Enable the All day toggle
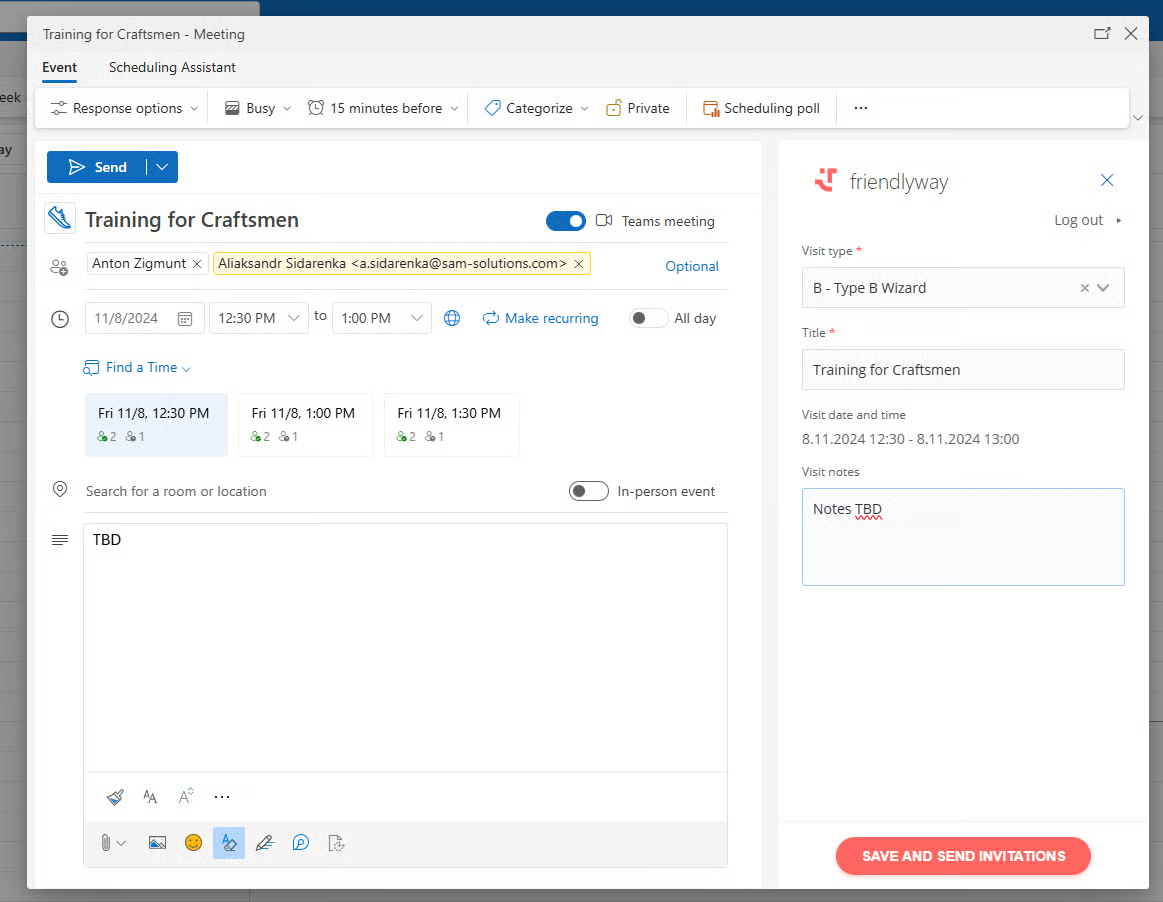 click(648, 318)
